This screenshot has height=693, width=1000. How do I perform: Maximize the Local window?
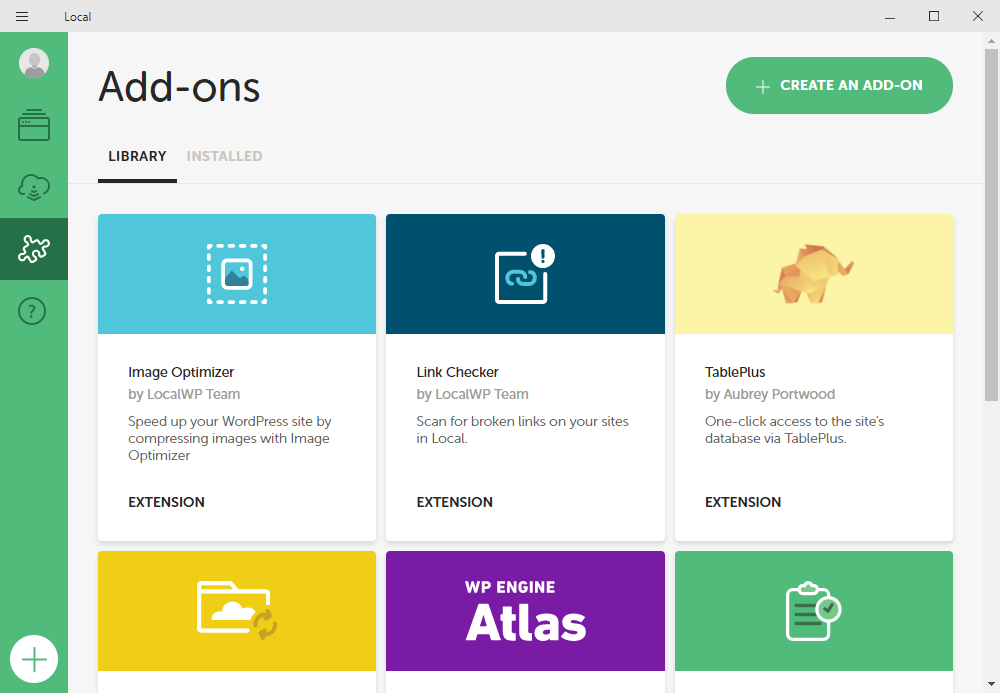pyautogui.click(x=934, y=16)
